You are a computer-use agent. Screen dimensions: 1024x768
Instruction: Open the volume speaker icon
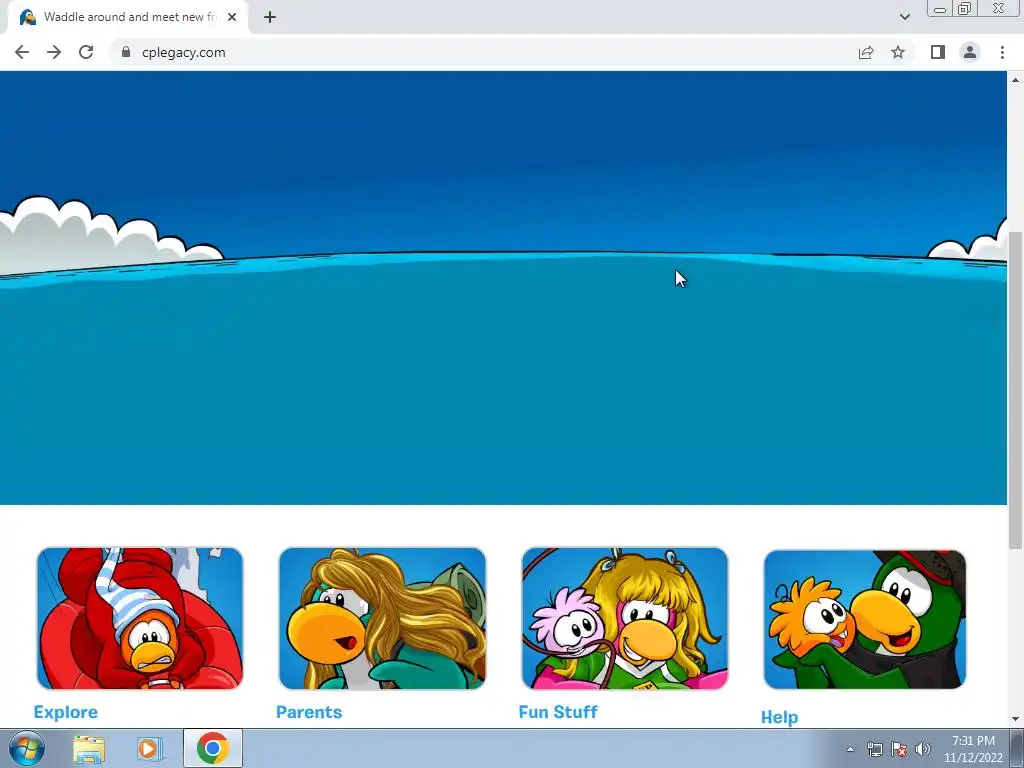click(923, 749)
